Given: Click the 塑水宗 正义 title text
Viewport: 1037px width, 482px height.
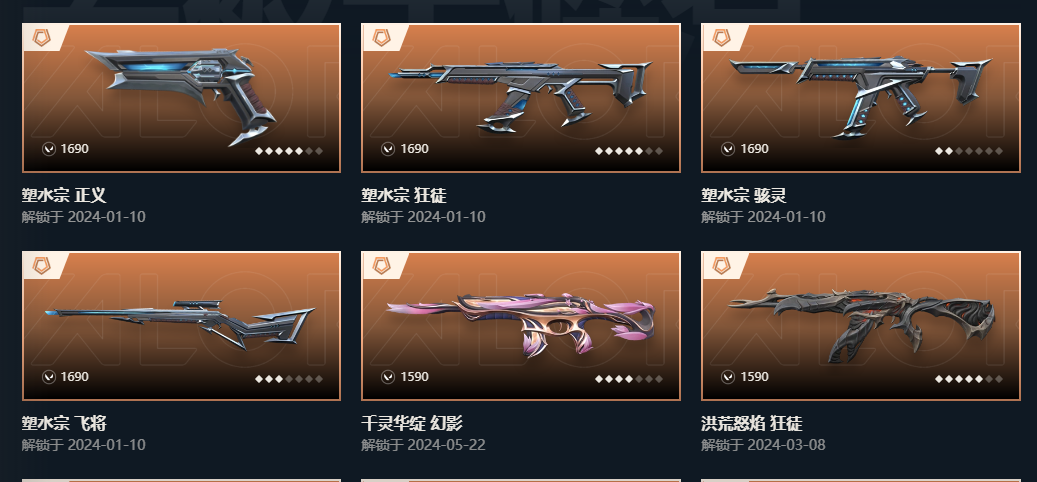Looking at the screenshot, I should pyautogui.click(x=63, y=195).
